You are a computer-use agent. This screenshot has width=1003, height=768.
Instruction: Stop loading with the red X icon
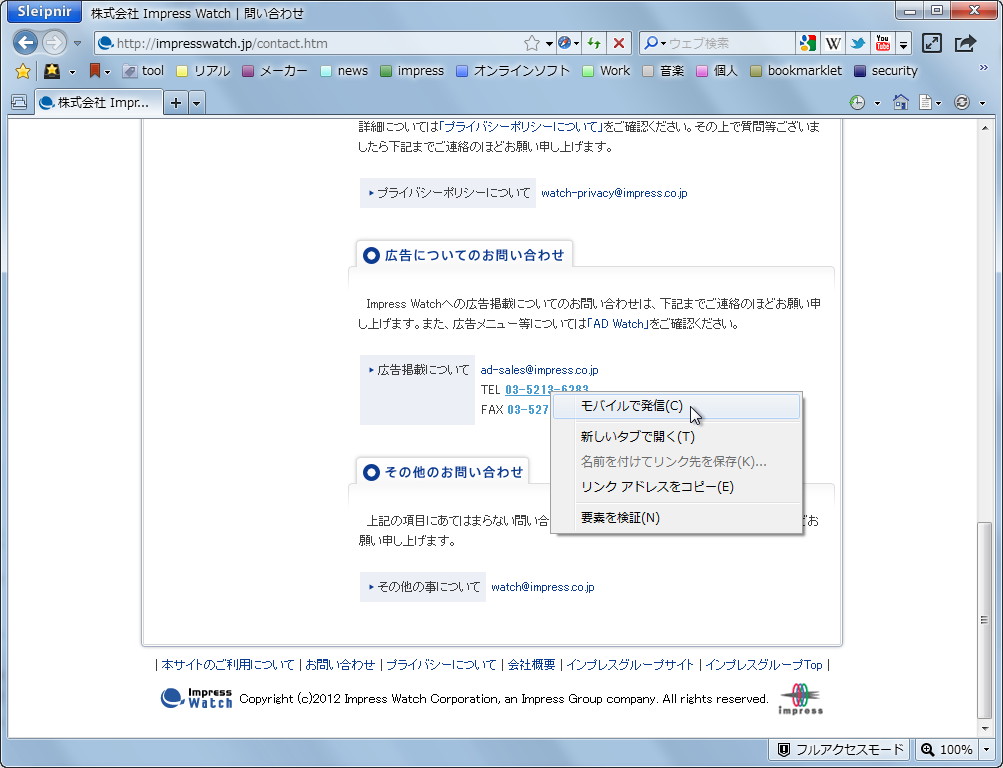point(618,43)
